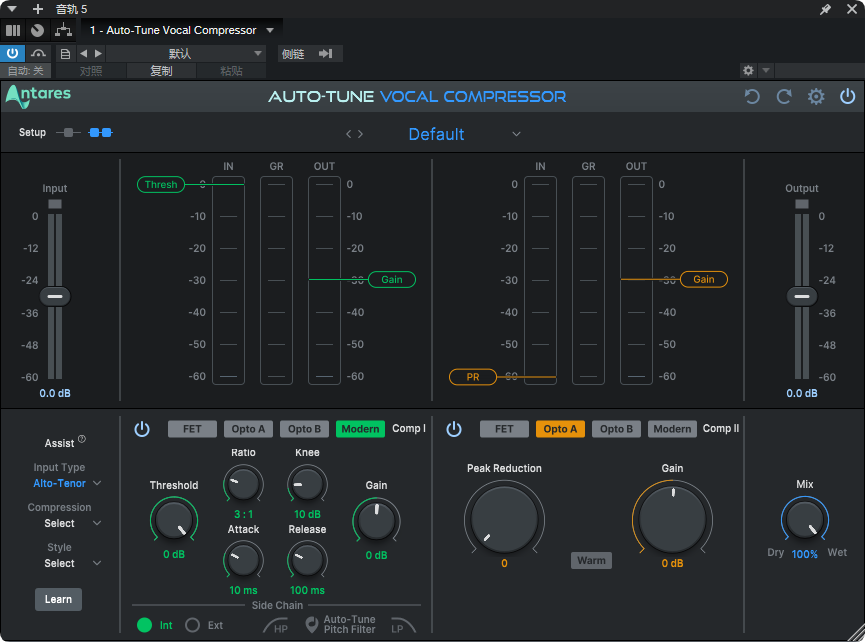The height and width of the screenshot is (642, 865).
Task: Open the Compression Select dropdown
Action: [x=72, y=523]
